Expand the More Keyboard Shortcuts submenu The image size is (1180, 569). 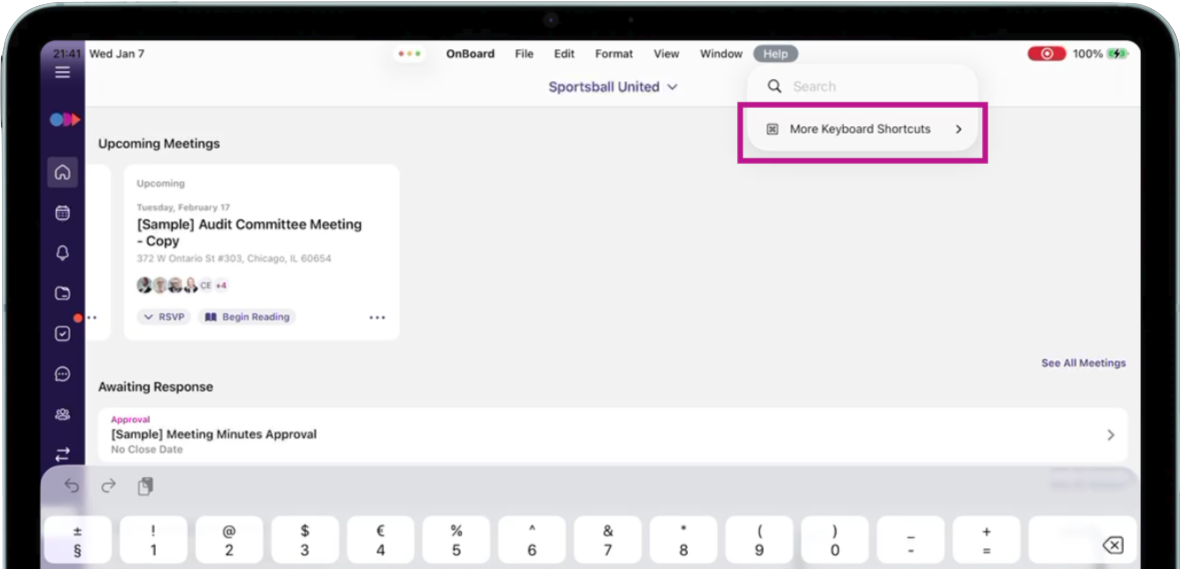862,129
